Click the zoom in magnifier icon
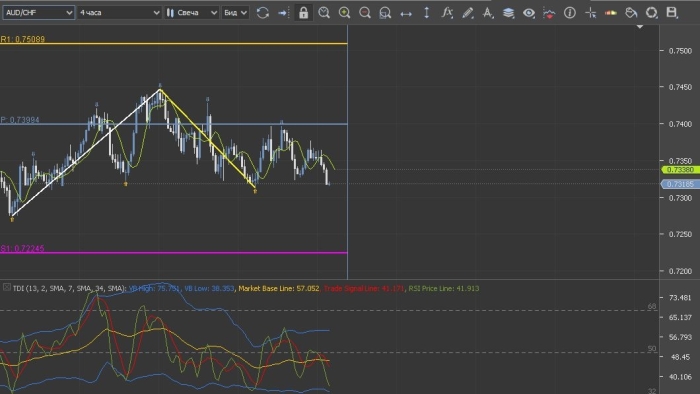 [x=344, y=12]
